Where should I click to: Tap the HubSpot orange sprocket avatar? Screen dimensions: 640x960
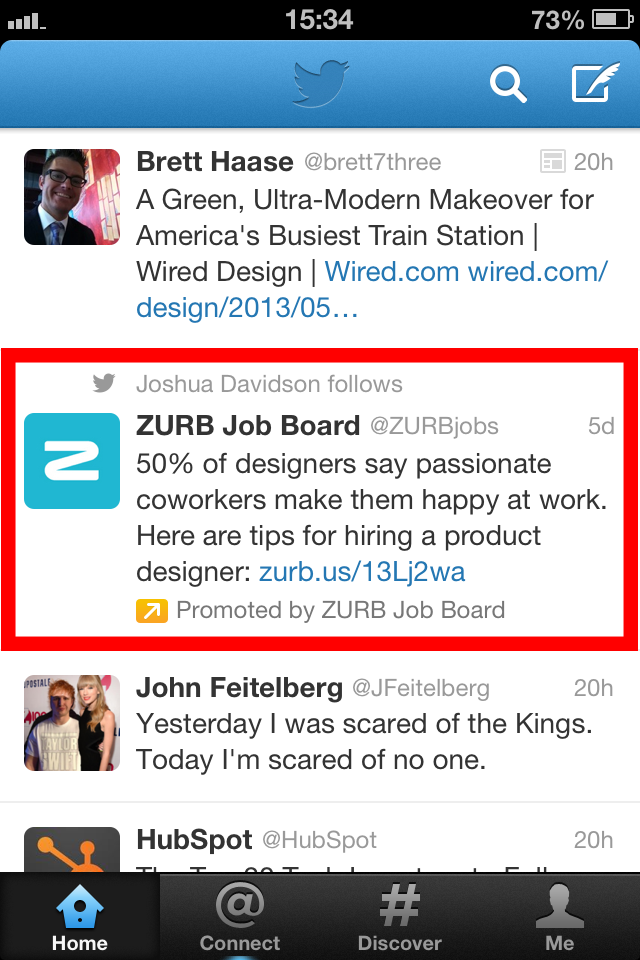click(x=72, y=849)
